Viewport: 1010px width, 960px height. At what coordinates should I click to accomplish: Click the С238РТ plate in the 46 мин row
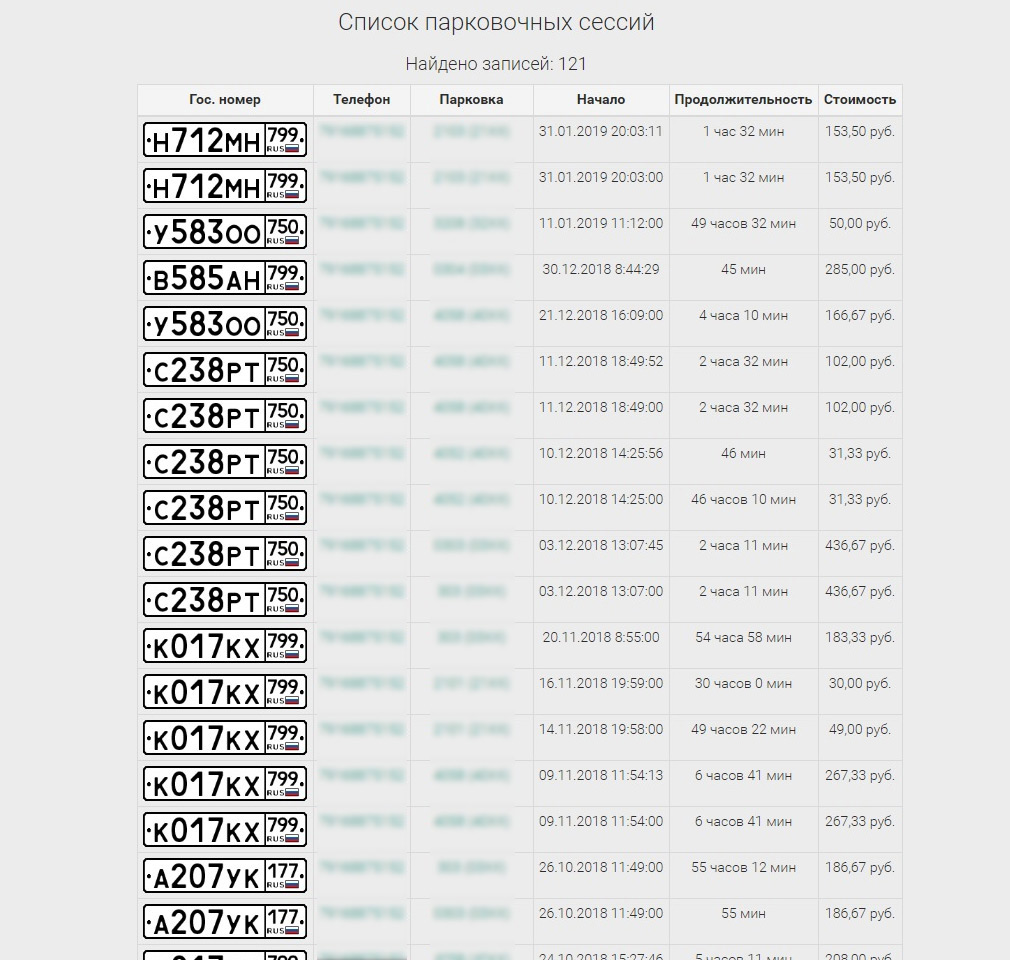click(225, 461)
